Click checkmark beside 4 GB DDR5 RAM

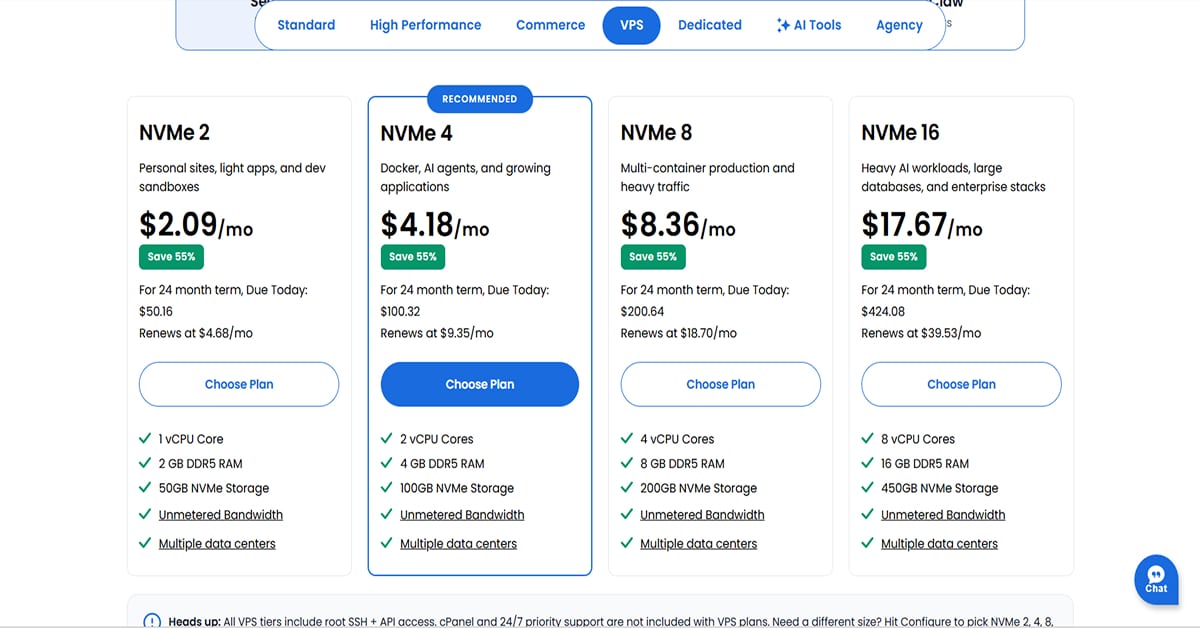(x=387, y=463)
